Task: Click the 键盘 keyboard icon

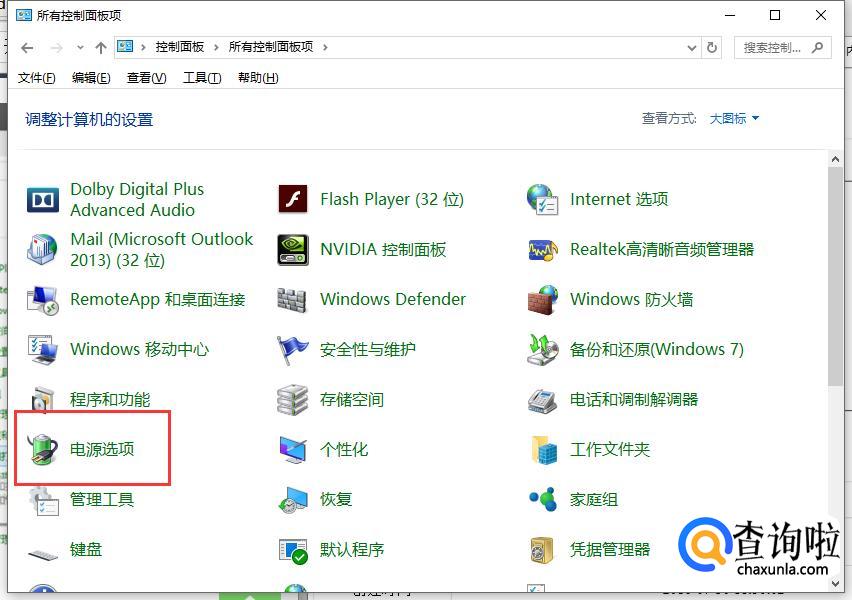Action: (43, 554)
